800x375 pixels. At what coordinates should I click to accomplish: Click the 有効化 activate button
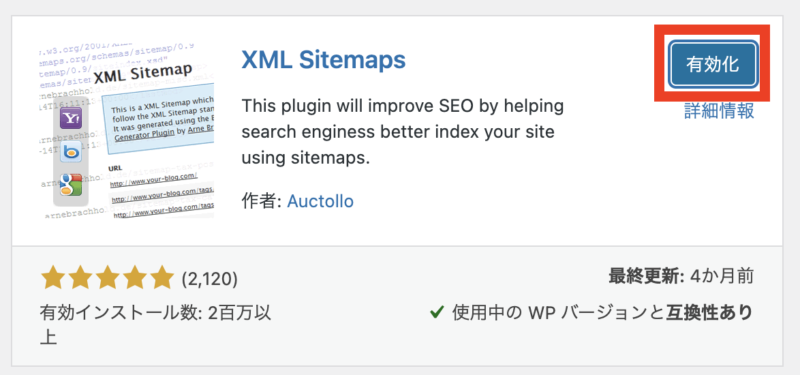[x=713, y=64]
